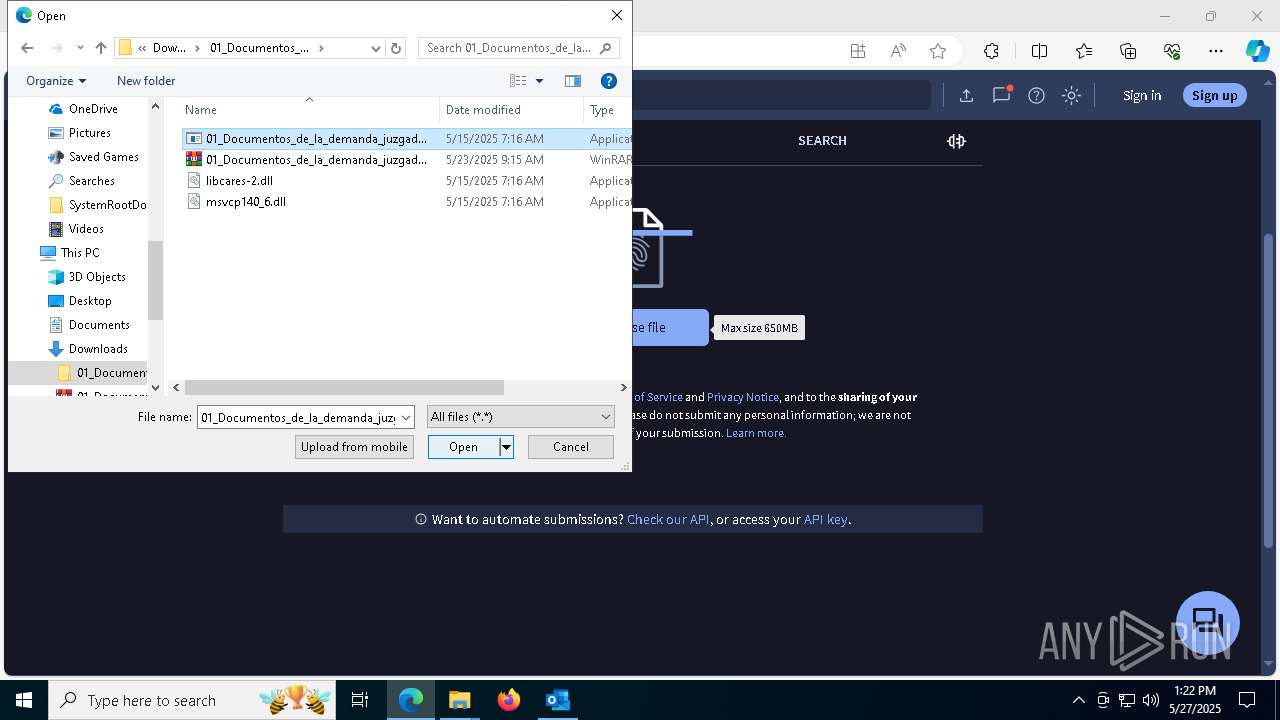
Task: Open the Check our API link
Action: click(x=668, y=519)
